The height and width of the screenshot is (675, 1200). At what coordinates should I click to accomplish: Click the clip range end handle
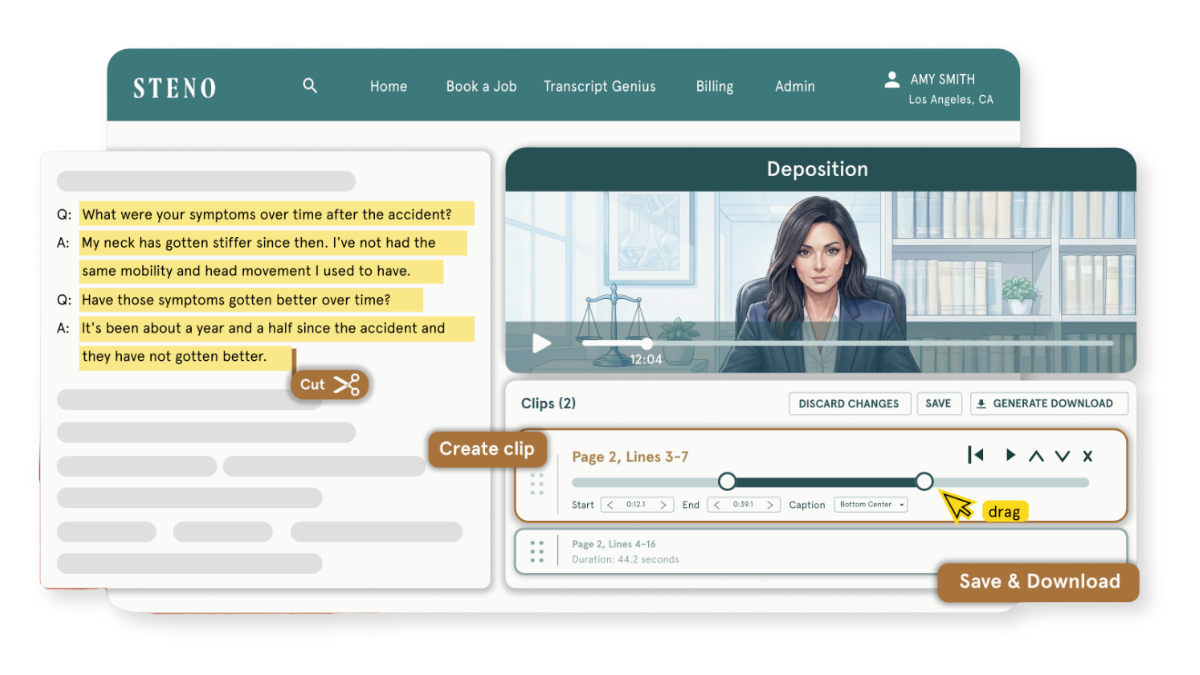point(924,482)
